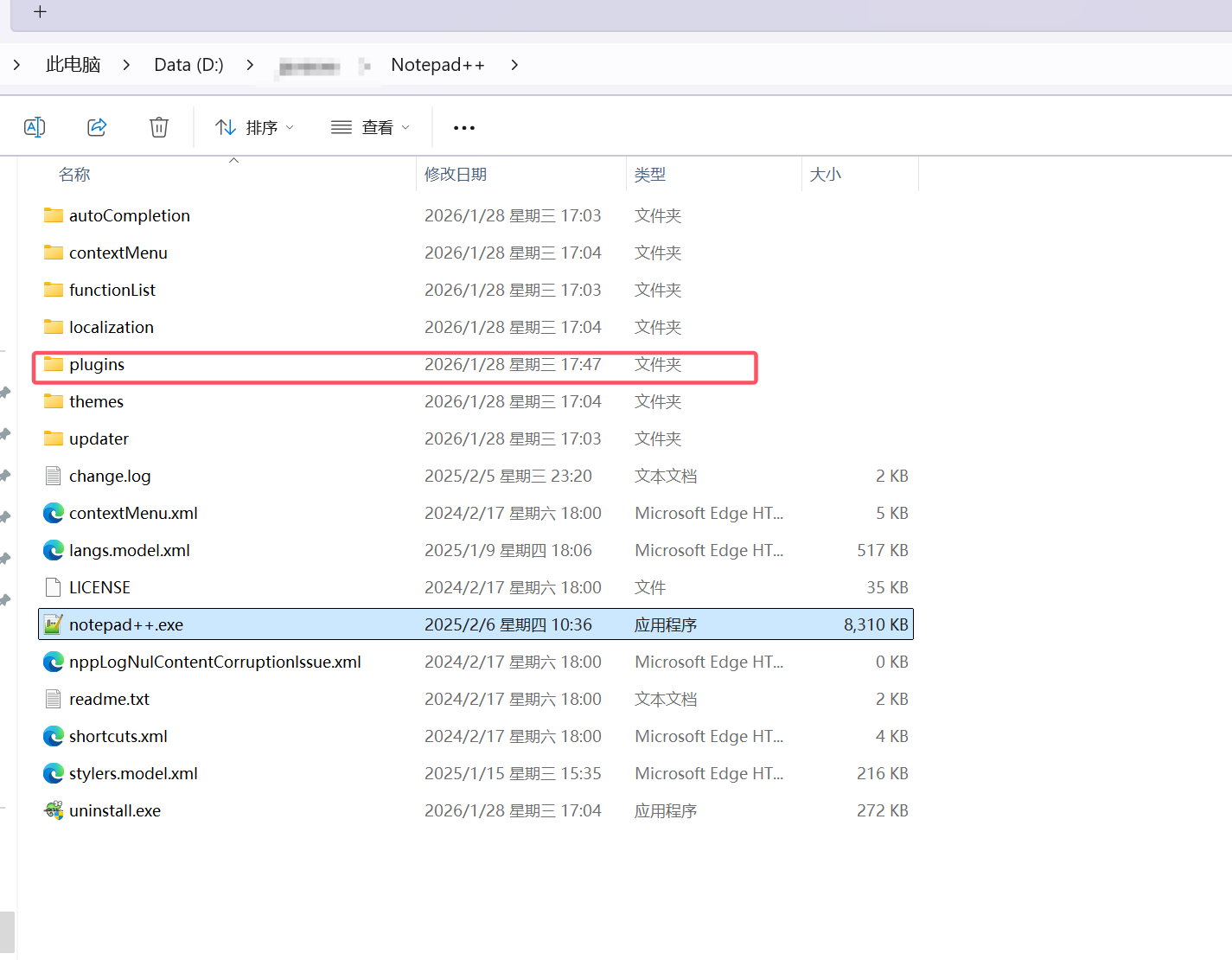The width and height of the screenshot is (1232, 960).
Task: Select the contextMenu folder icon
Action: [x=54, y=253]
